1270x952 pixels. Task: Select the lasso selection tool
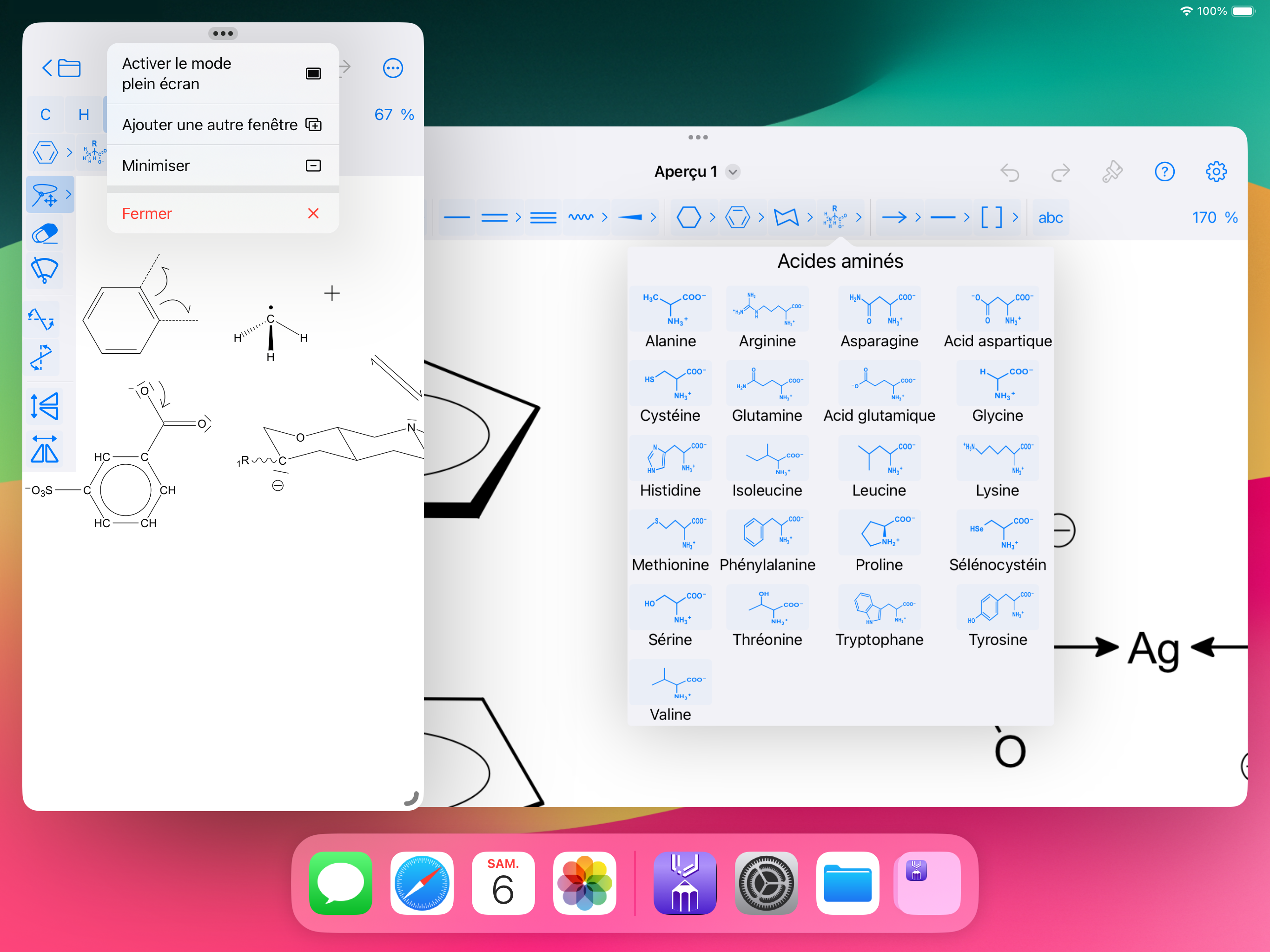tap(44, 195)
